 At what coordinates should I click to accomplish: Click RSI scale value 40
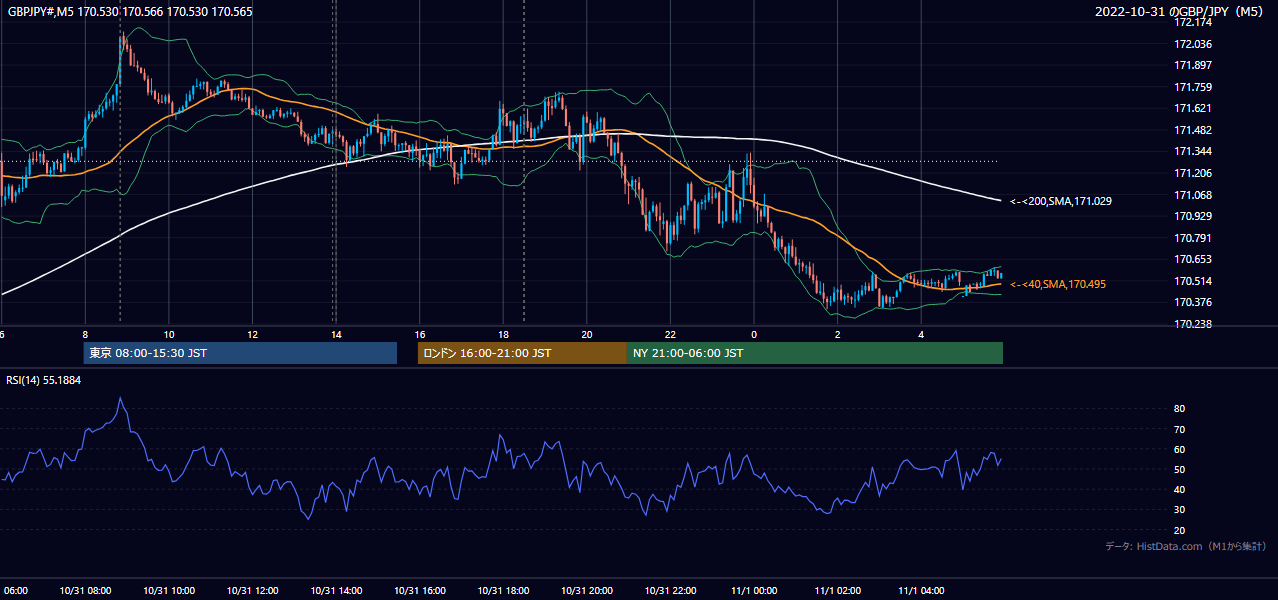coord(1180,489)
